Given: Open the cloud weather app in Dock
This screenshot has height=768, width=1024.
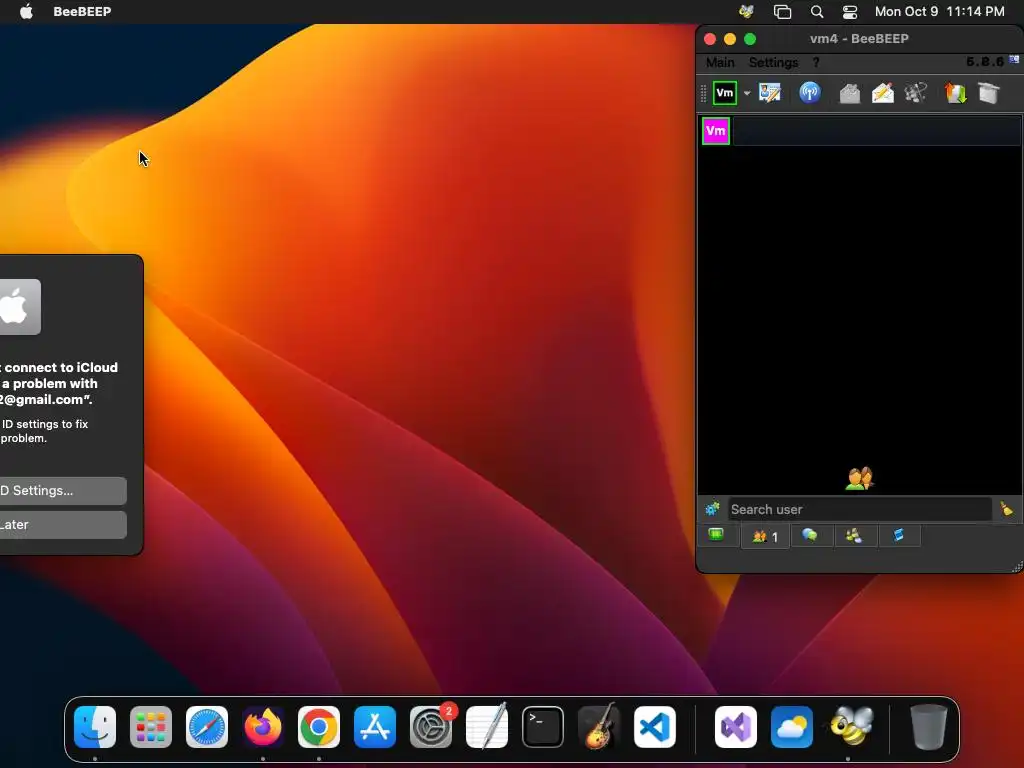Looking at the screenshot, I should point(792,727).
